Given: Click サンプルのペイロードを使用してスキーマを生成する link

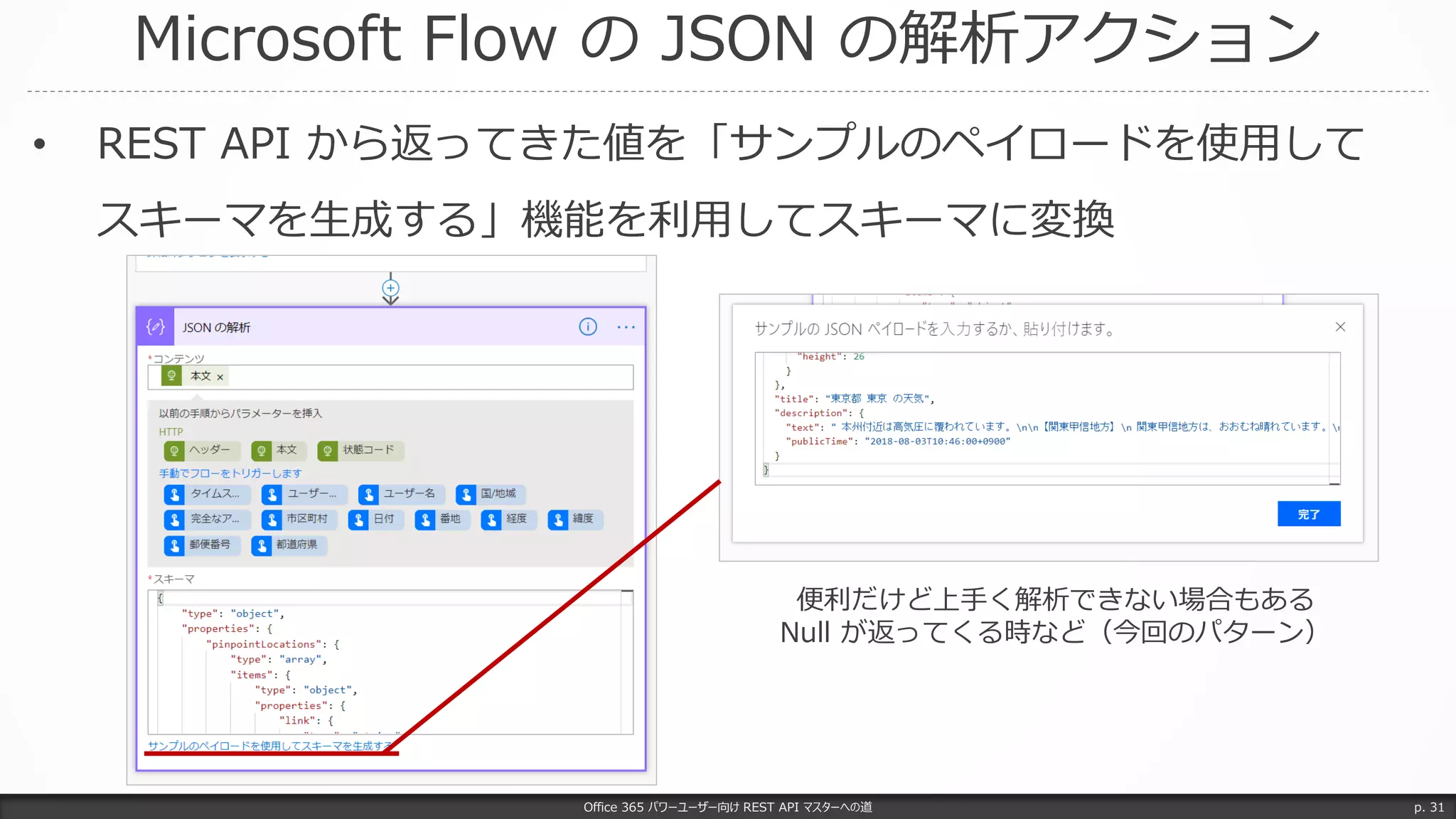Looking at the screenshot, I should pos(269,746).
